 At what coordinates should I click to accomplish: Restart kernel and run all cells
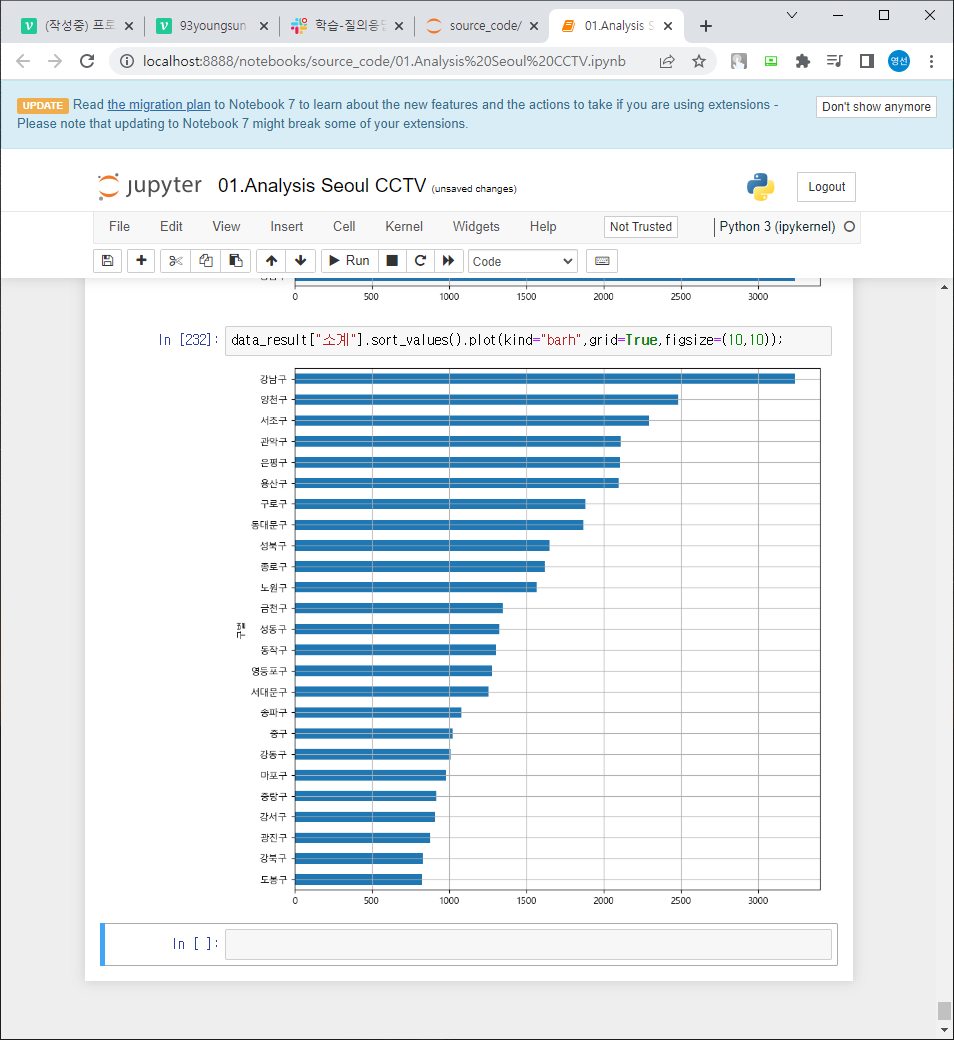pyautogui.click(x=448, y=261)
